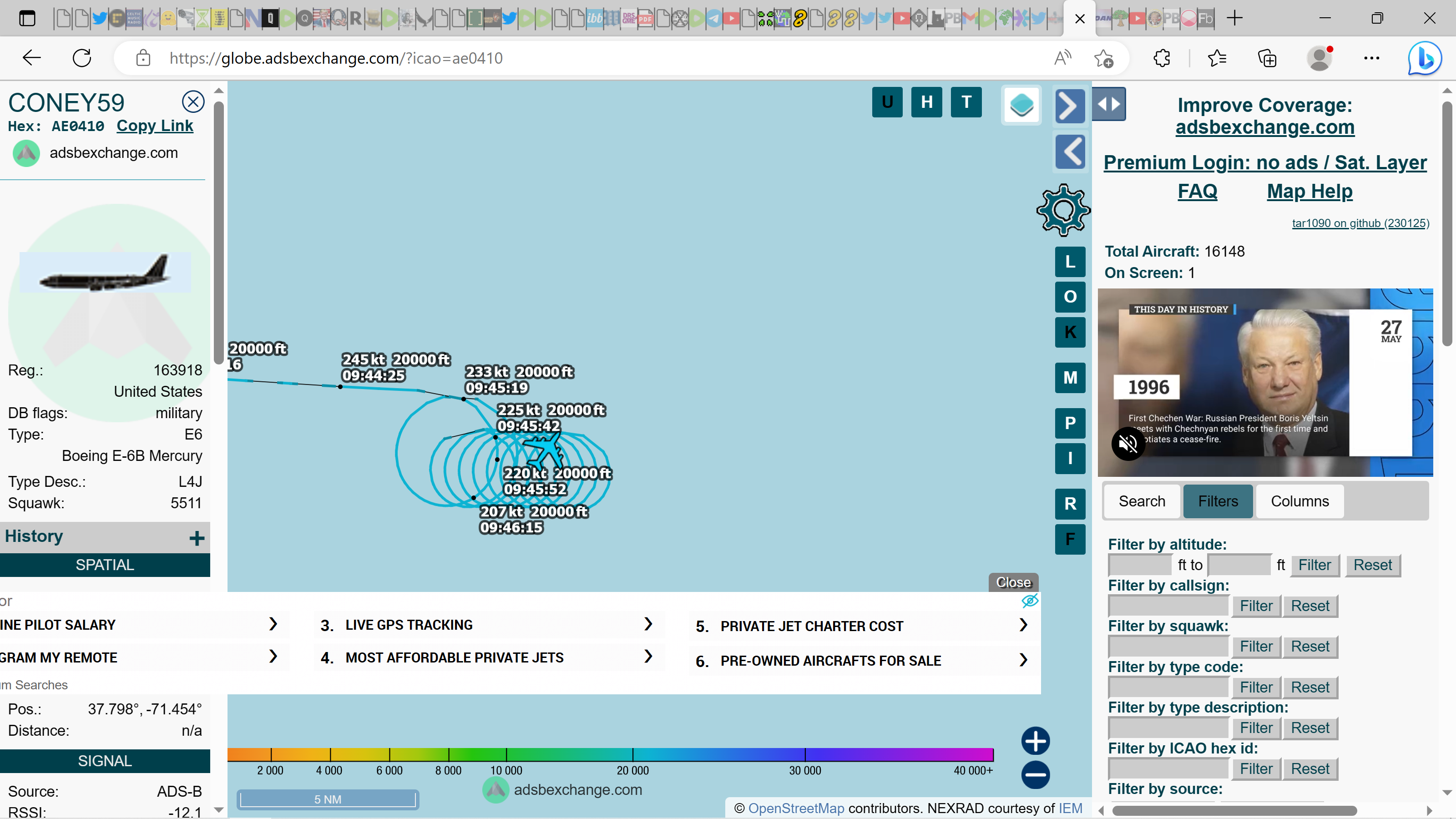Click the U map toggle button

[887, 102]
